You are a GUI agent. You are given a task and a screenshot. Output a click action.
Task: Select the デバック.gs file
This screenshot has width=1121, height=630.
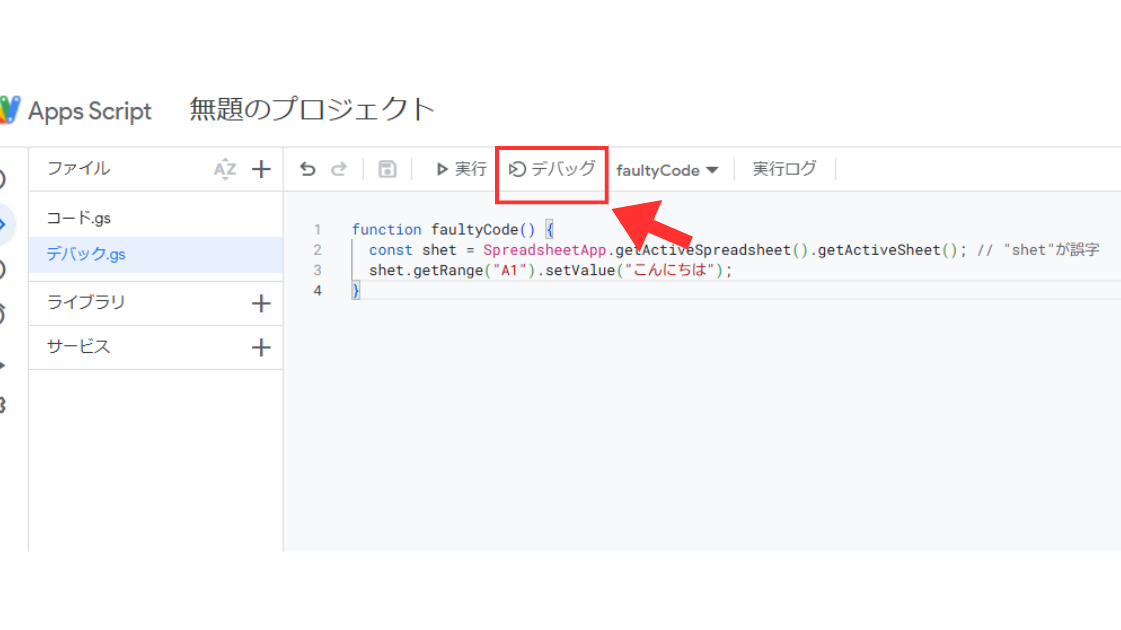tap(155, 255)
